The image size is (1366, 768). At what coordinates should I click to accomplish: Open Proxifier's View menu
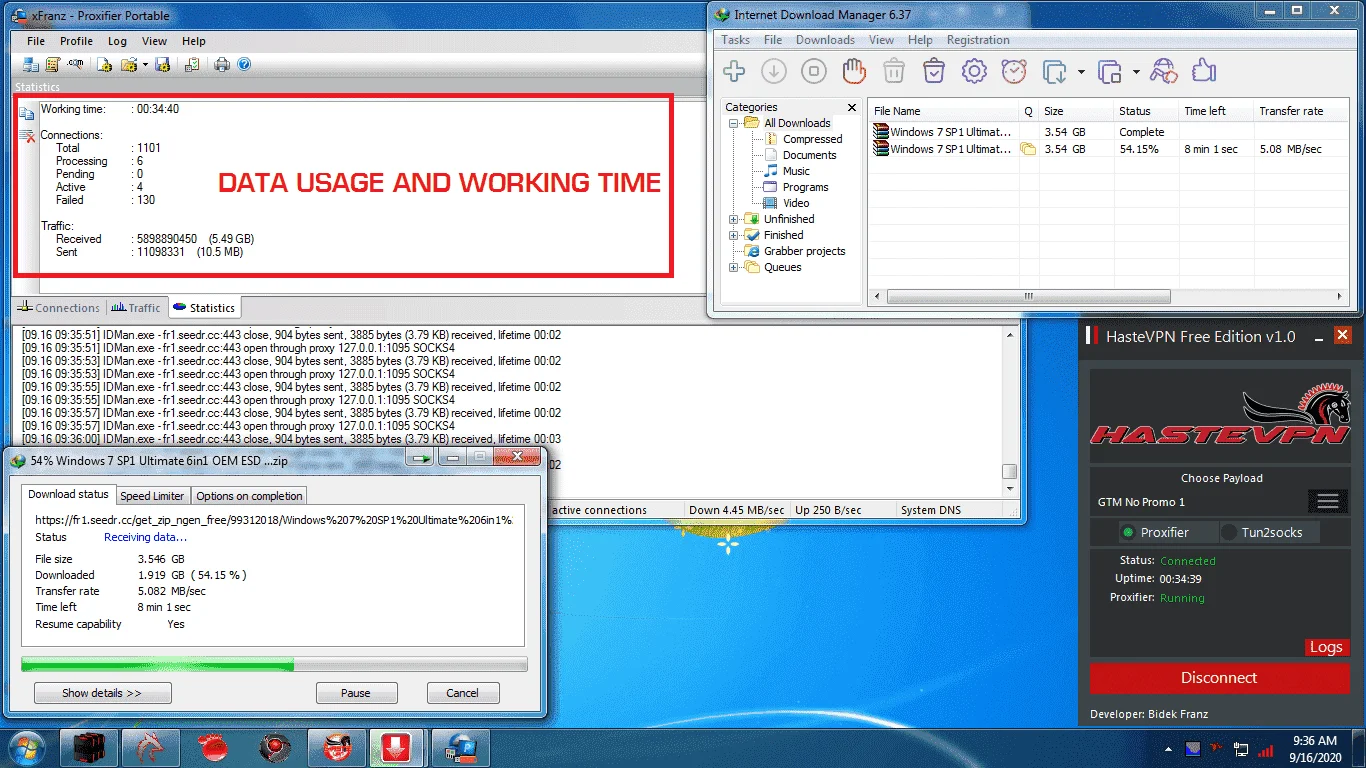[x=154, y=41]
